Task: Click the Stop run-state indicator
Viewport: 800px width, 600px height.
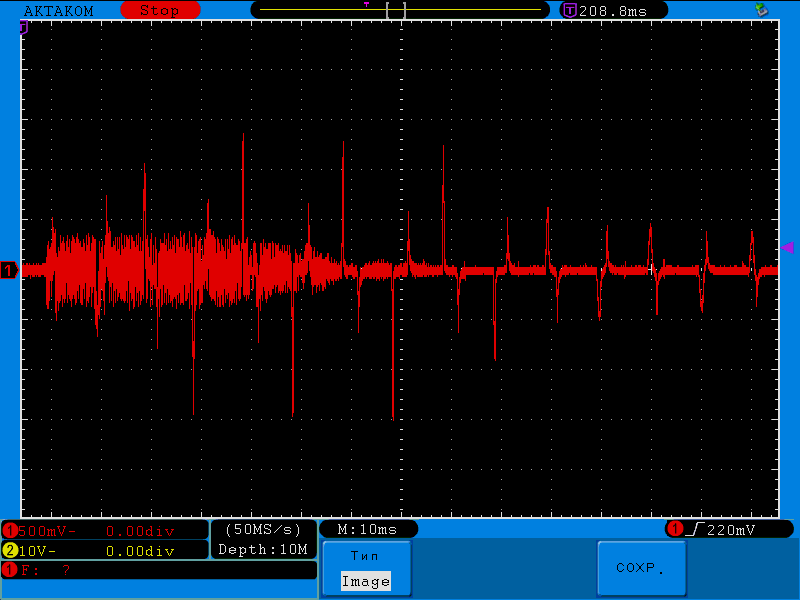Action: coord(160,10)
